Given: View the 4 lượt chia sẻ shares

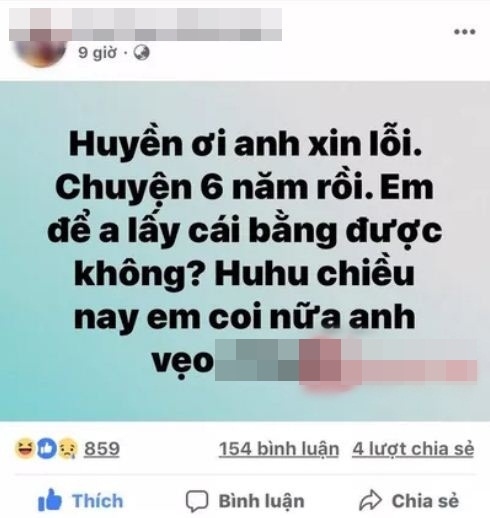Looking at the screenshot, I should [x=413, y=449].
